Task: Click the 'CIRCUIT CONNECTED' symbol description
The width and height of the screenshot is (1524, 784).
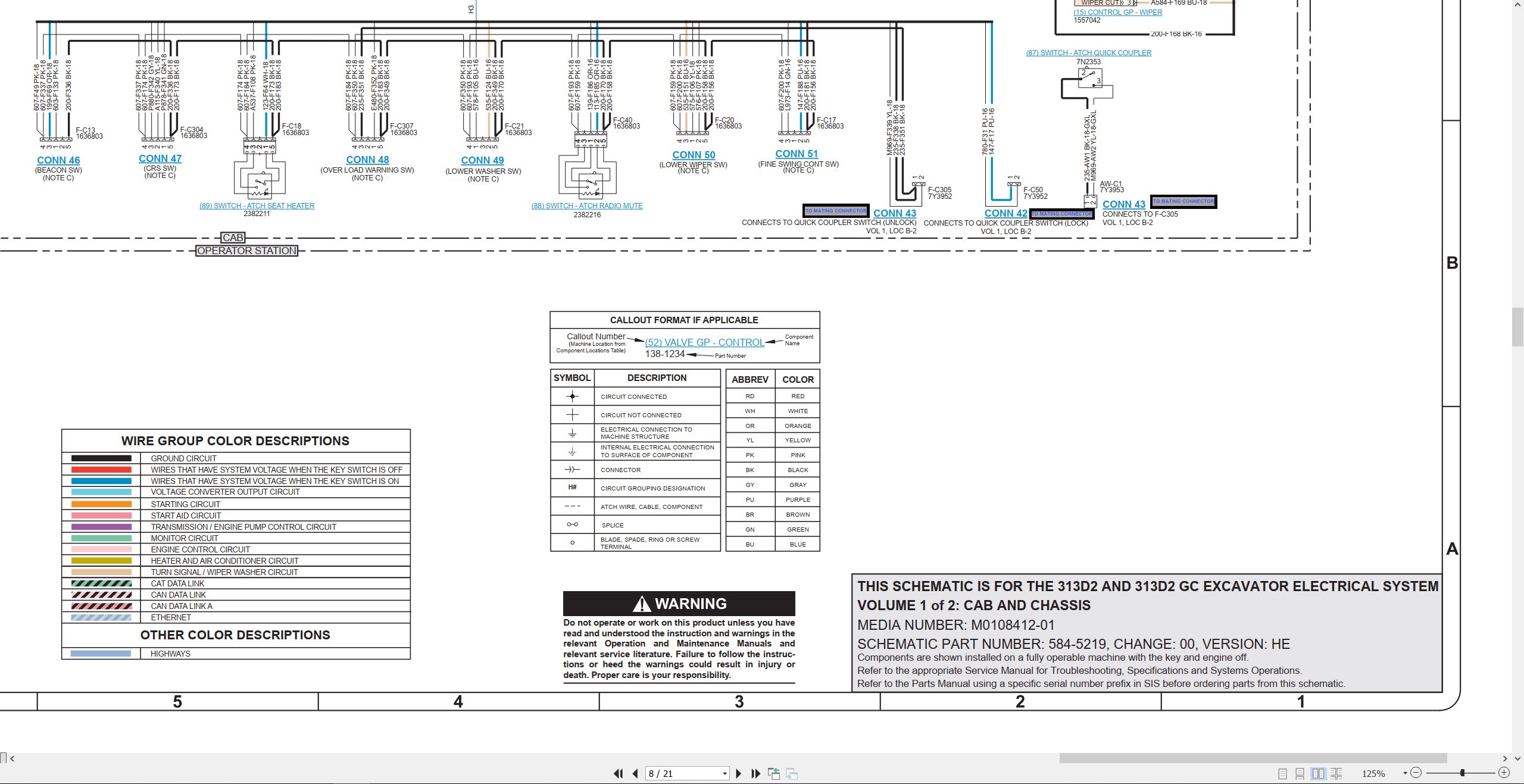Action: 634,396
